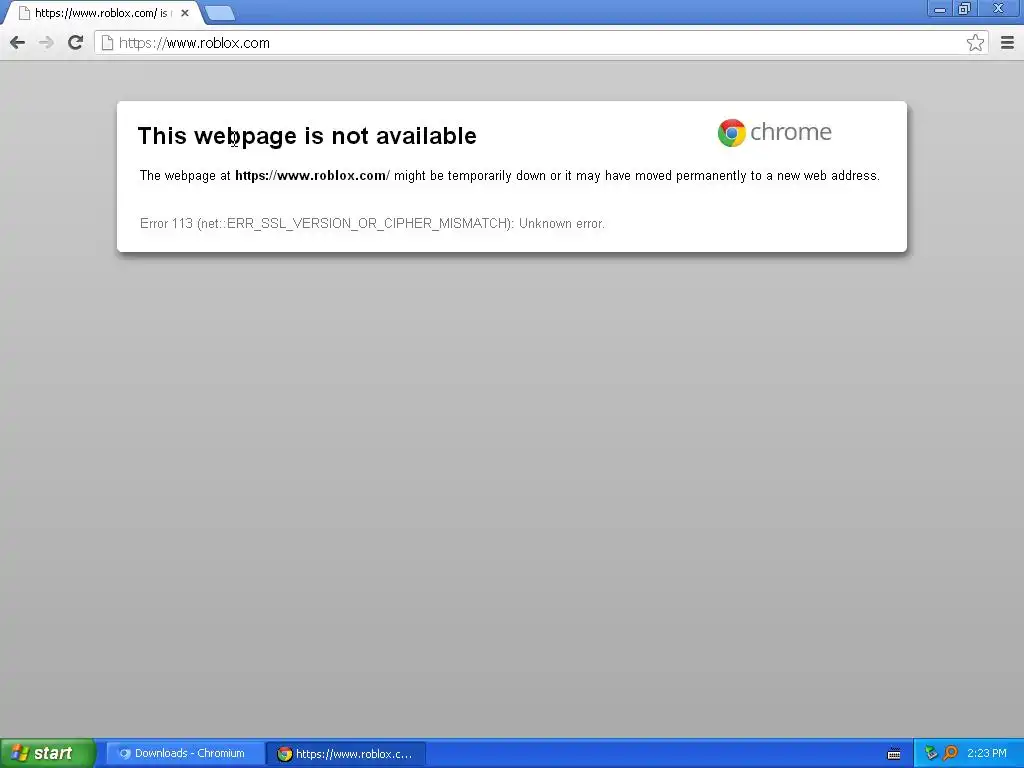Image resolution: width=1024 pixels, height=768 pixels.
Task: Close the Chrome window
Action: click(x=998, y=9)
